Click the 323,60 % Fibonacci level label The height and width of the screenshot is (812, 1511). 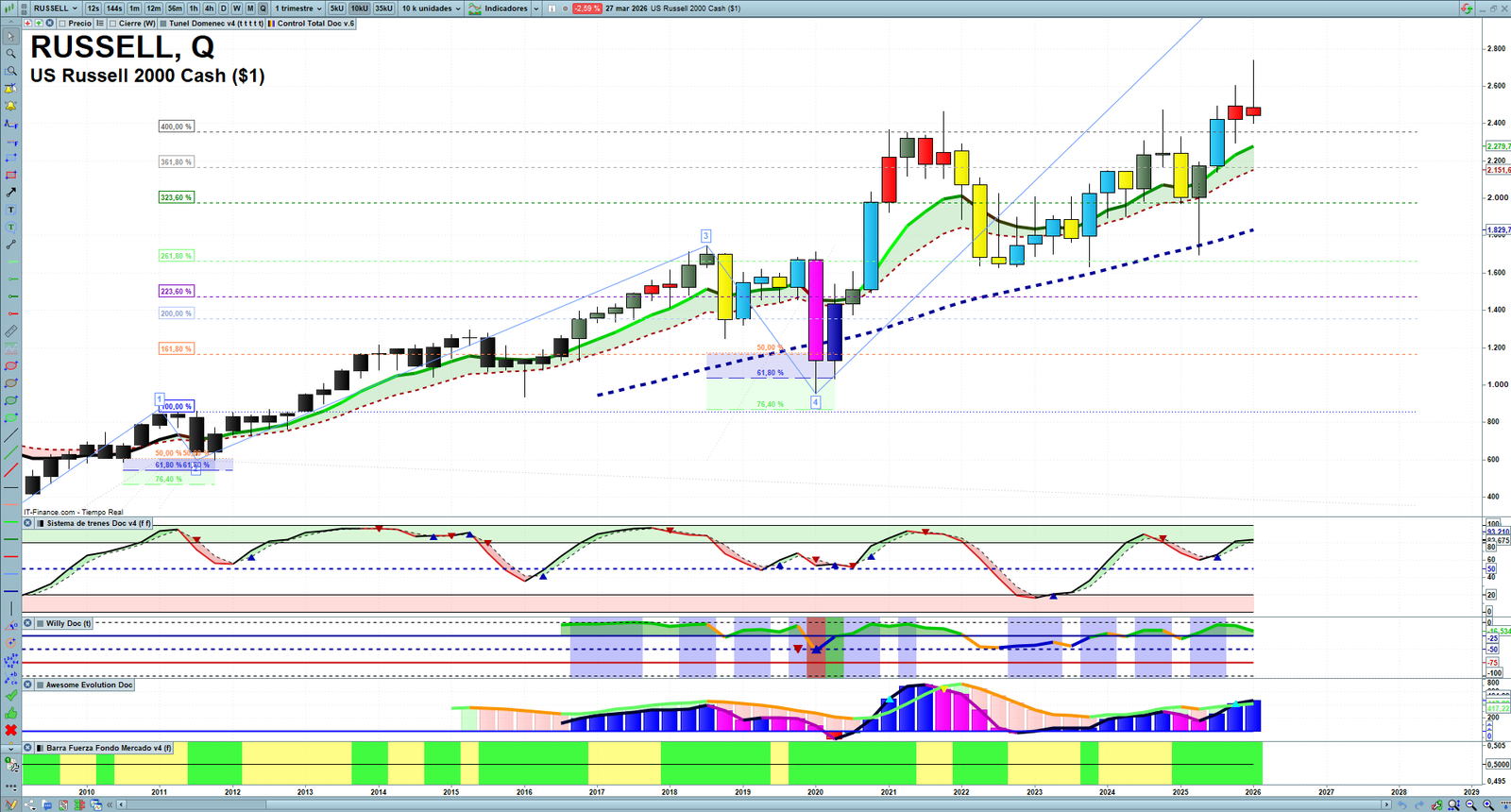tap(176, 197)
